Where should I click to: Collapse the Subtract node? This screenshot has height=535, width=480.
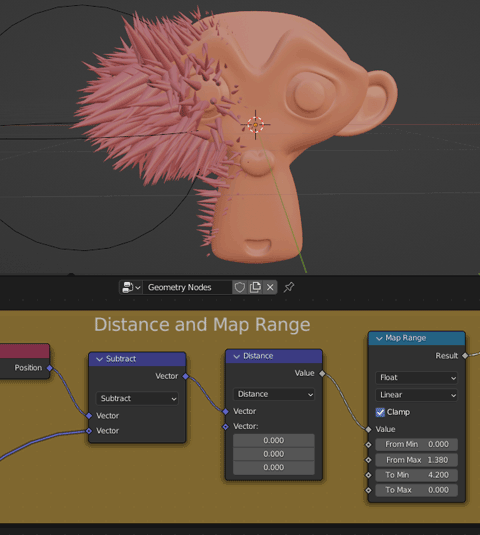[99, 359]
